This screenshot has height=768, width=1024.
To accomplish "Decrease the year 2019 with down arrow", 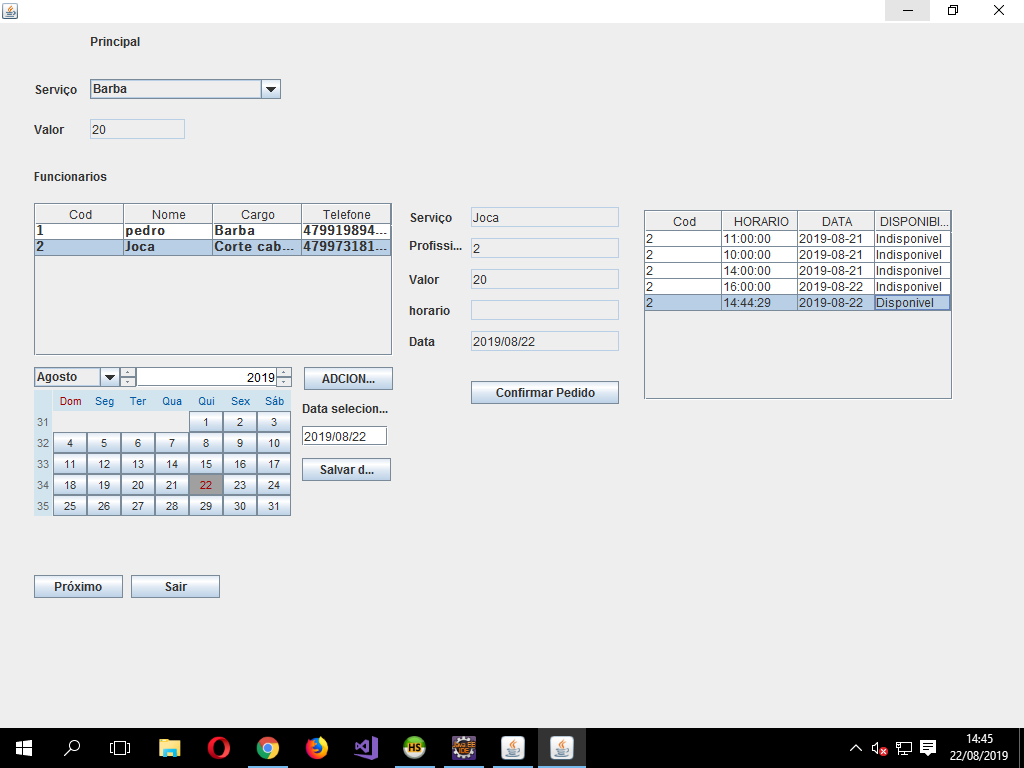I will (284, 382).
